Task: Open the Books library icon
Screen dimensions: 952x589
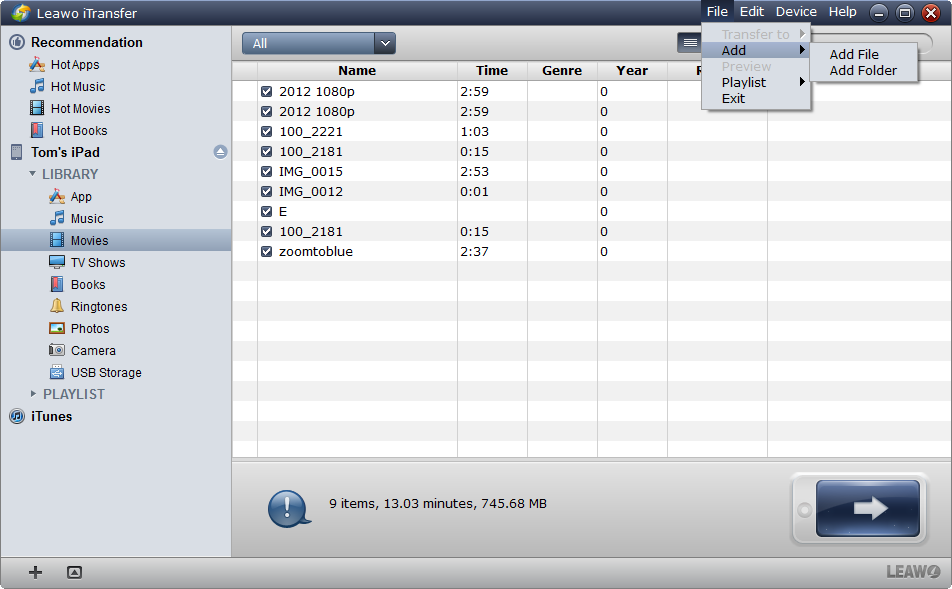Action: pyautogui.click(x=56, y=284)
